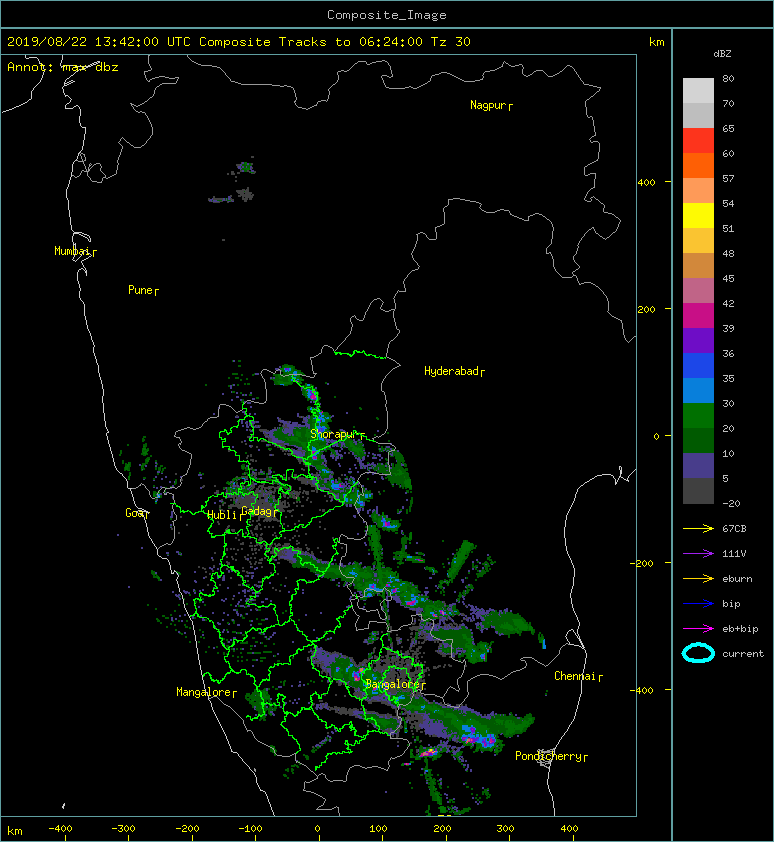
Task: Select the yellow 54 dBZ swatch
Action: [698, 215]
